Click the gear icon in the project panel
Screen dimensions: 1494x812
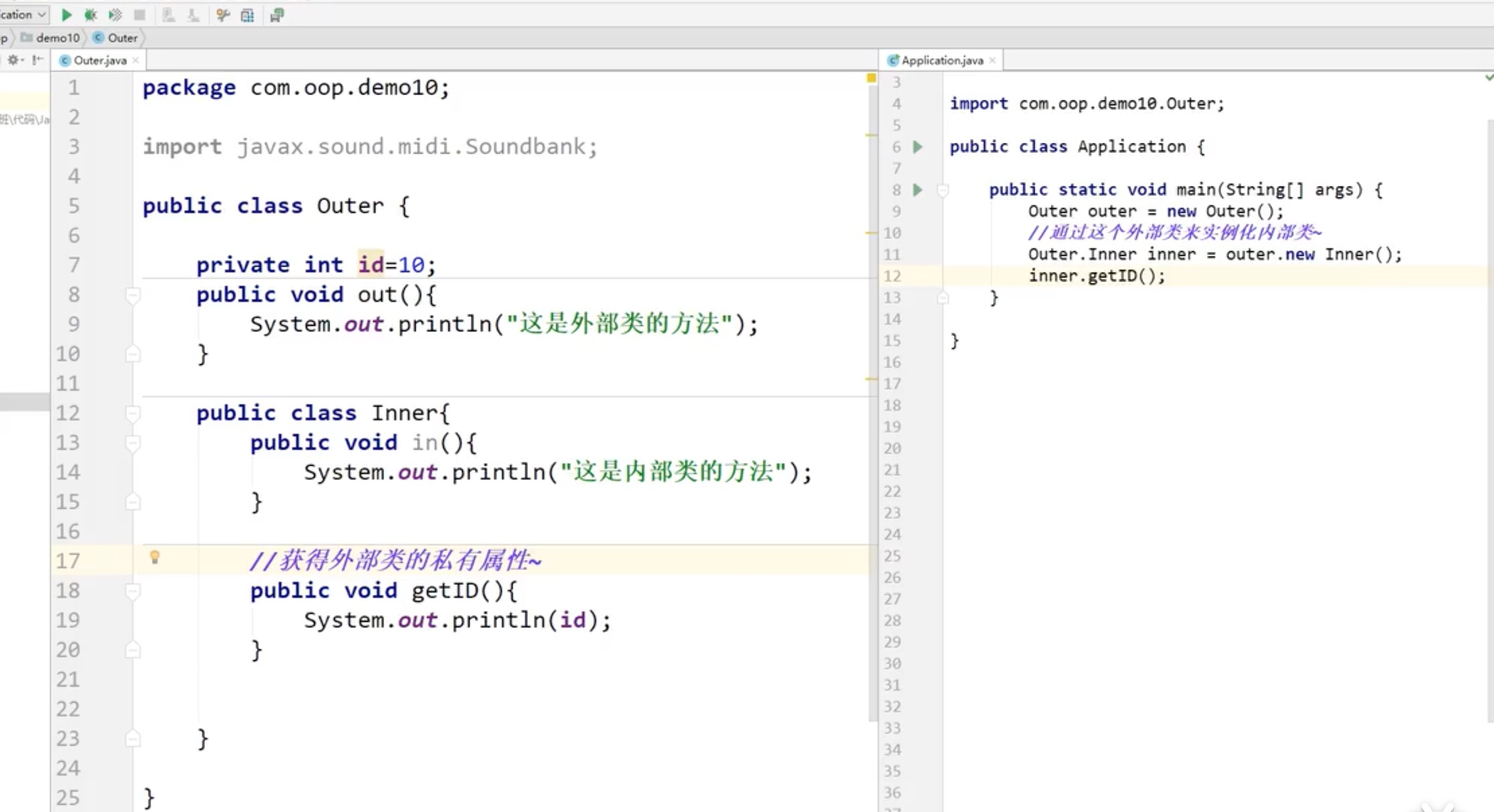(x=14, y=60)
